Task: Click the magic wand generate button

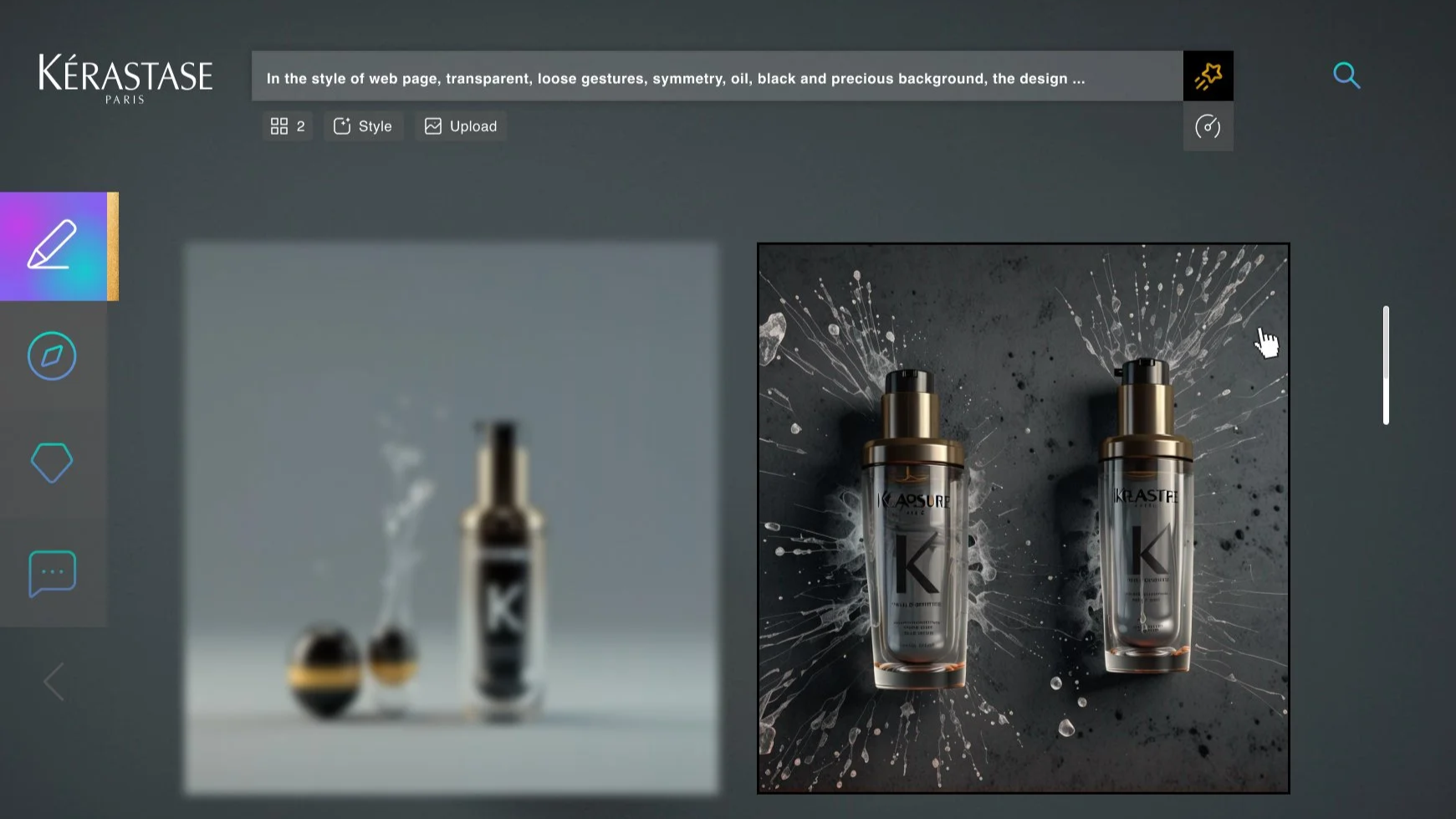Action: pos(1208,77)
